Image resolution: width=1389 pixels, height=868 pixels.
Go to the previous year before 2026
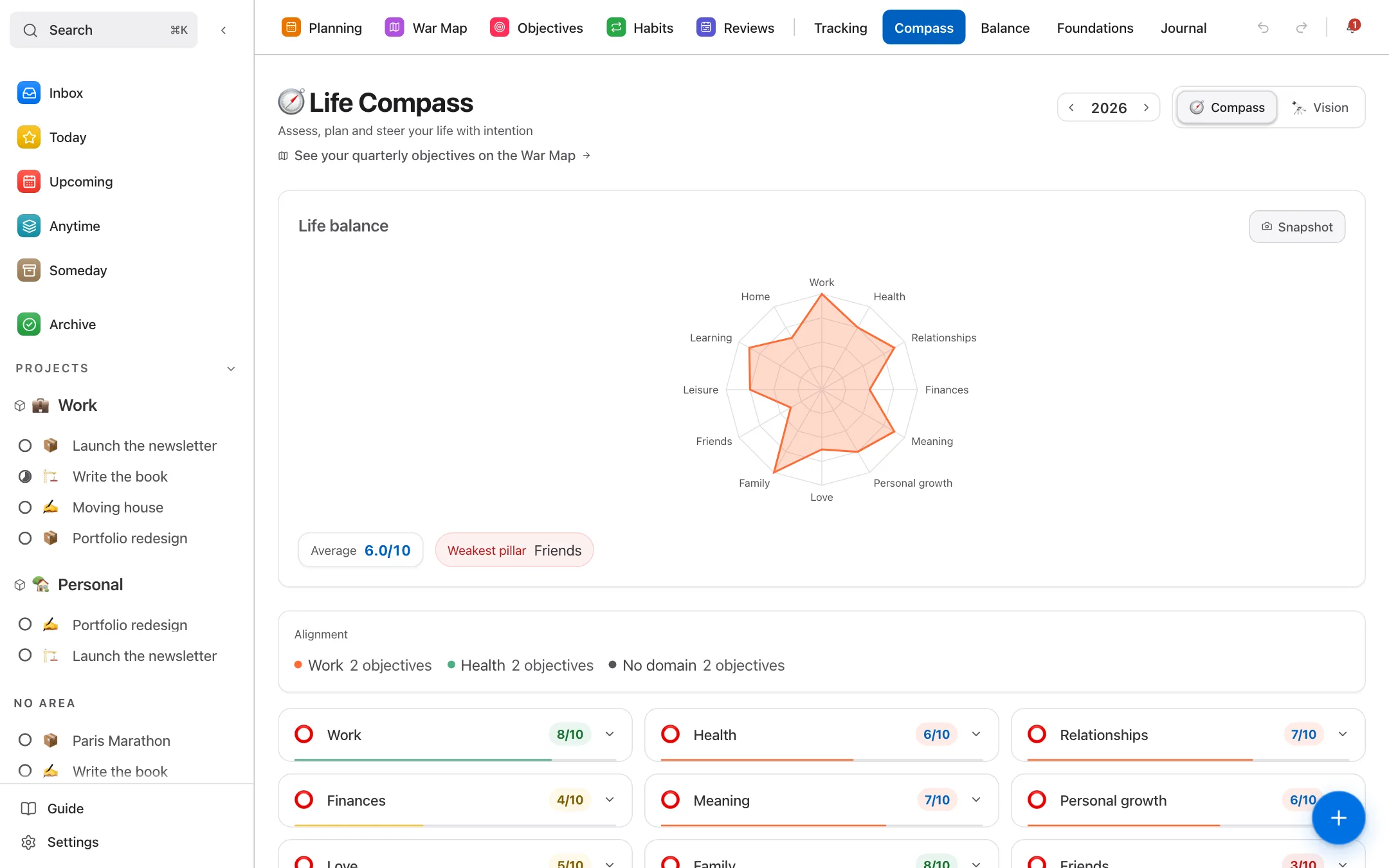coord(1071,107)
